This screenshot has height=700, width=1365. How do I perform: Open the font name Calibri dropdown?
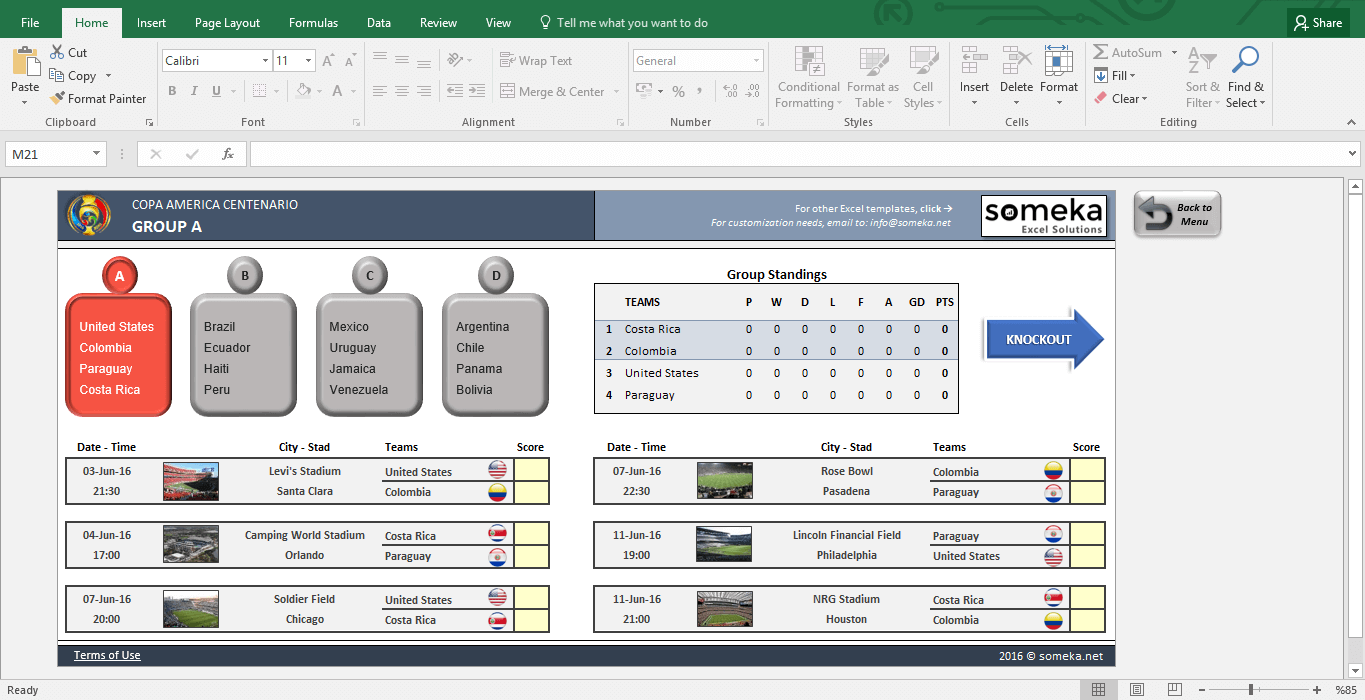[x=264, y=61]
